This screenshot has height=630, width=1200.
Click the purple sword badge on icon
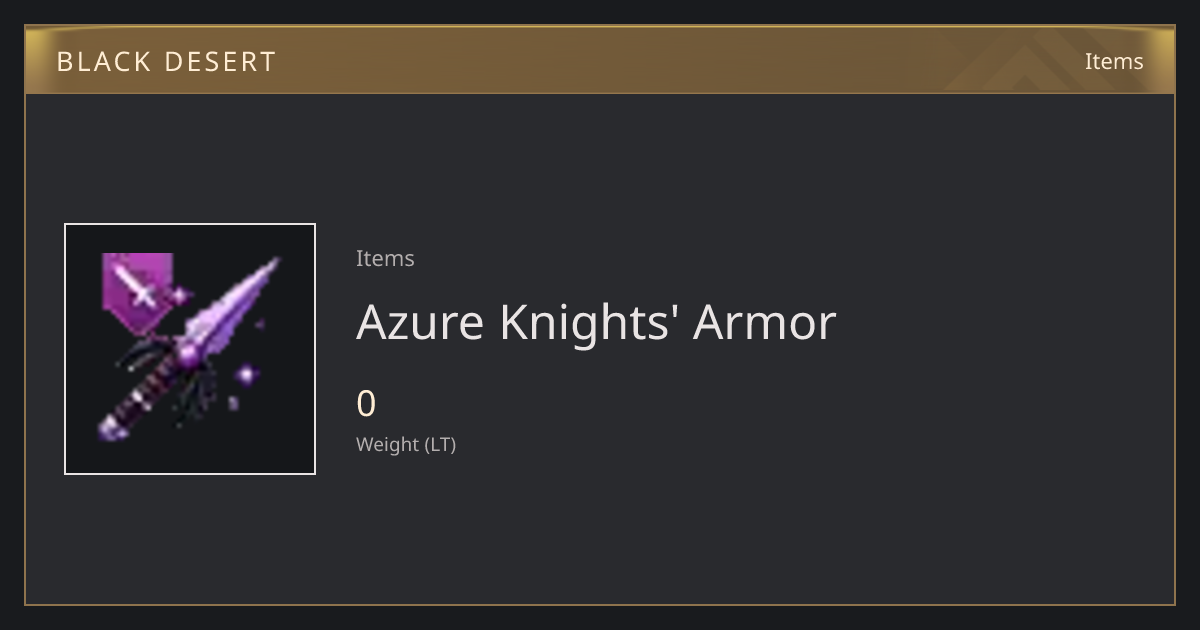point(138,292)
